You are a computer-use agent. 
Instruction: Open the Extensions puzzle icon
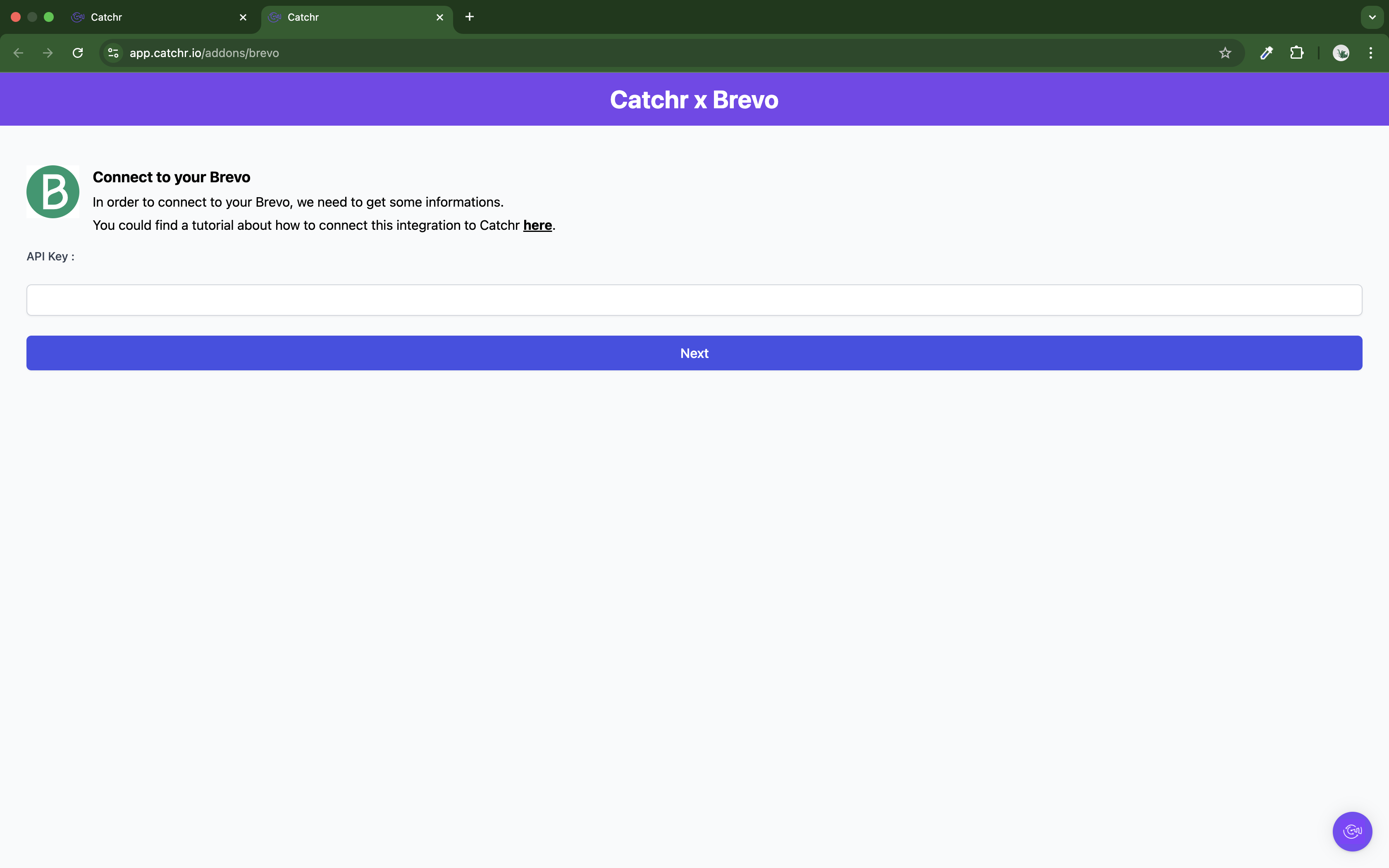(x=1296, y=53)
